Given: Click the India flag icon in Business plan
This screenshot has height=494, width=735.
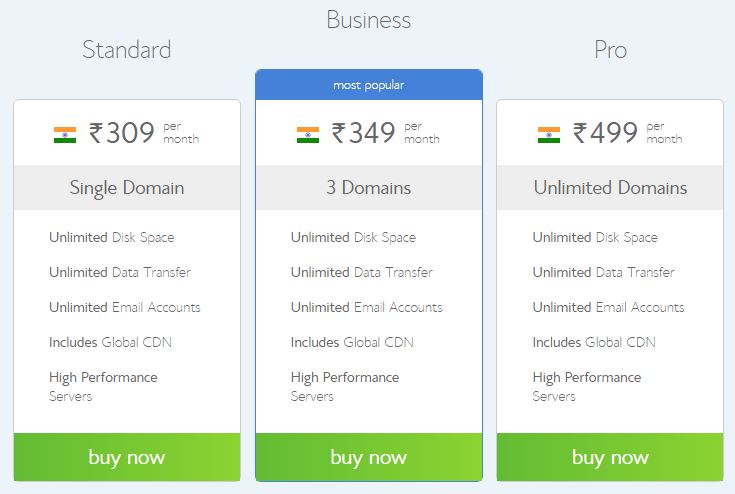Looking at the screenshot, I should coord(308,135).
